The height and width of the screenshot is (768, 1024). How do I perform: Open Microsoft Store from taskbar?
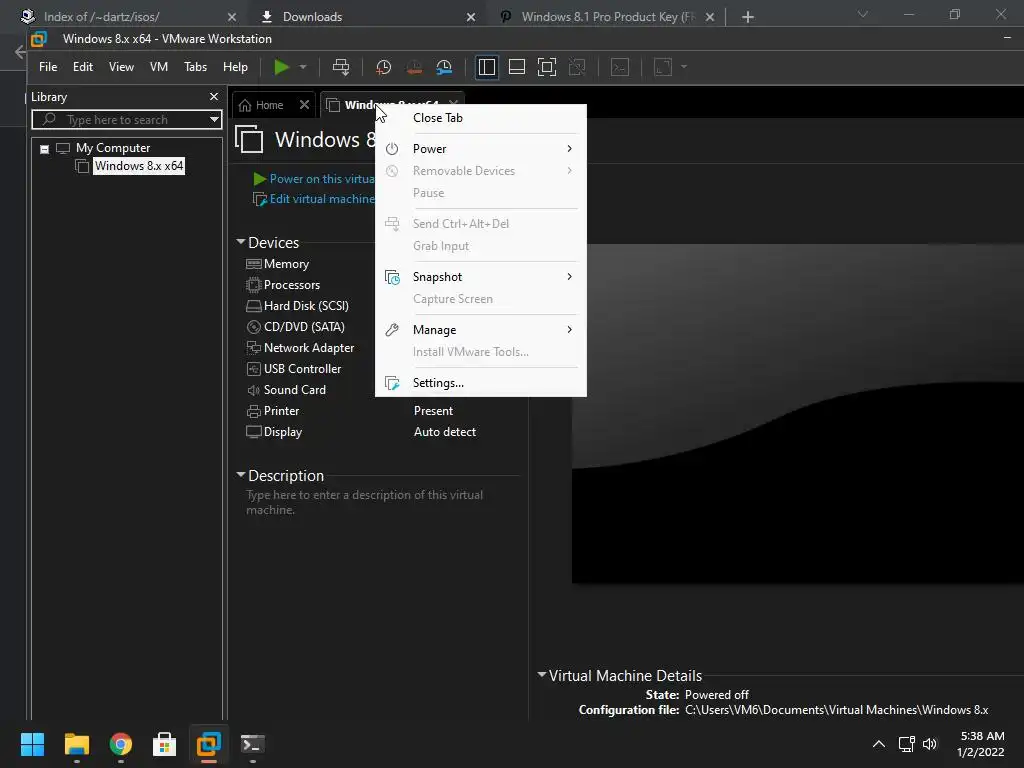(165, 744)
